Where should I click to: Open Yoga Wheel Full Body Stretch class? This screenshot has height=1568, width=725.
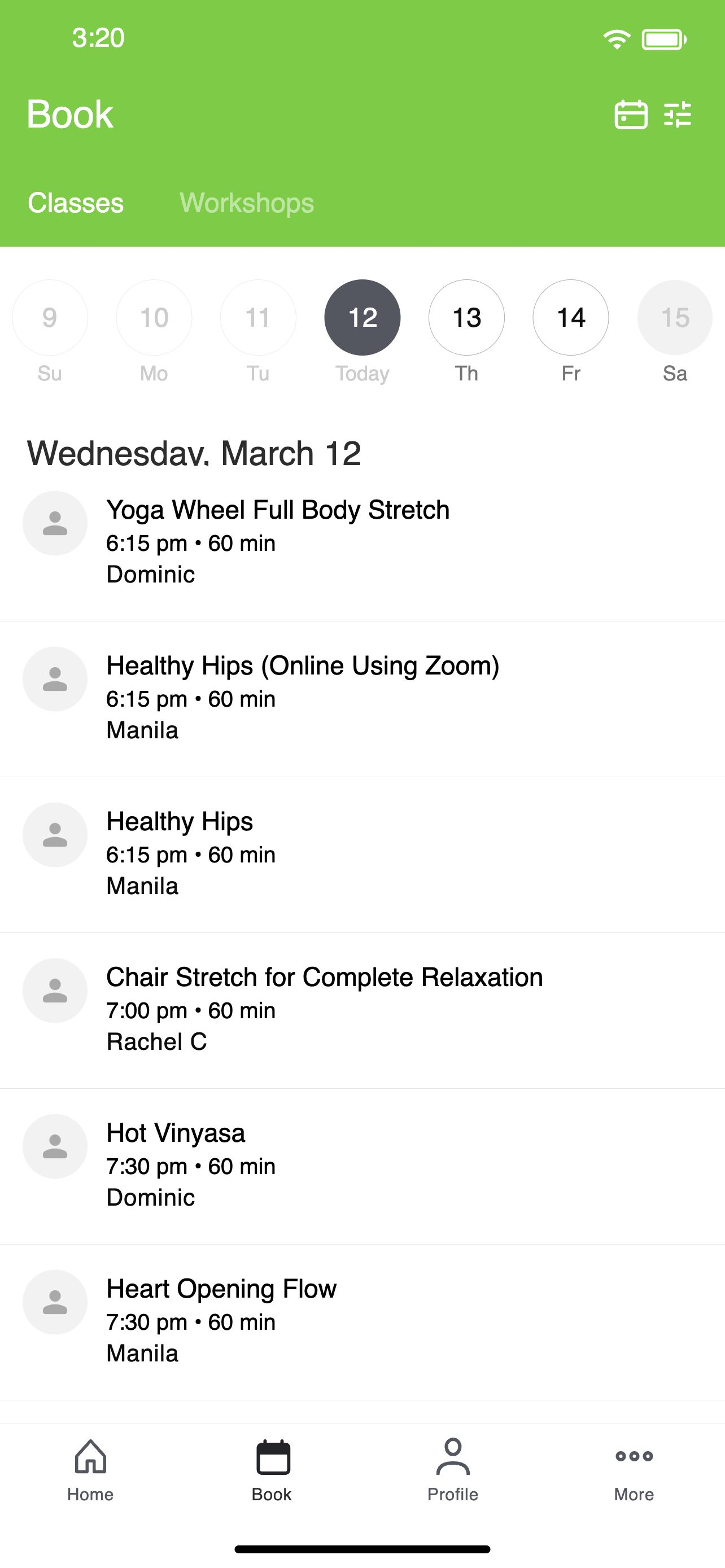362,543
